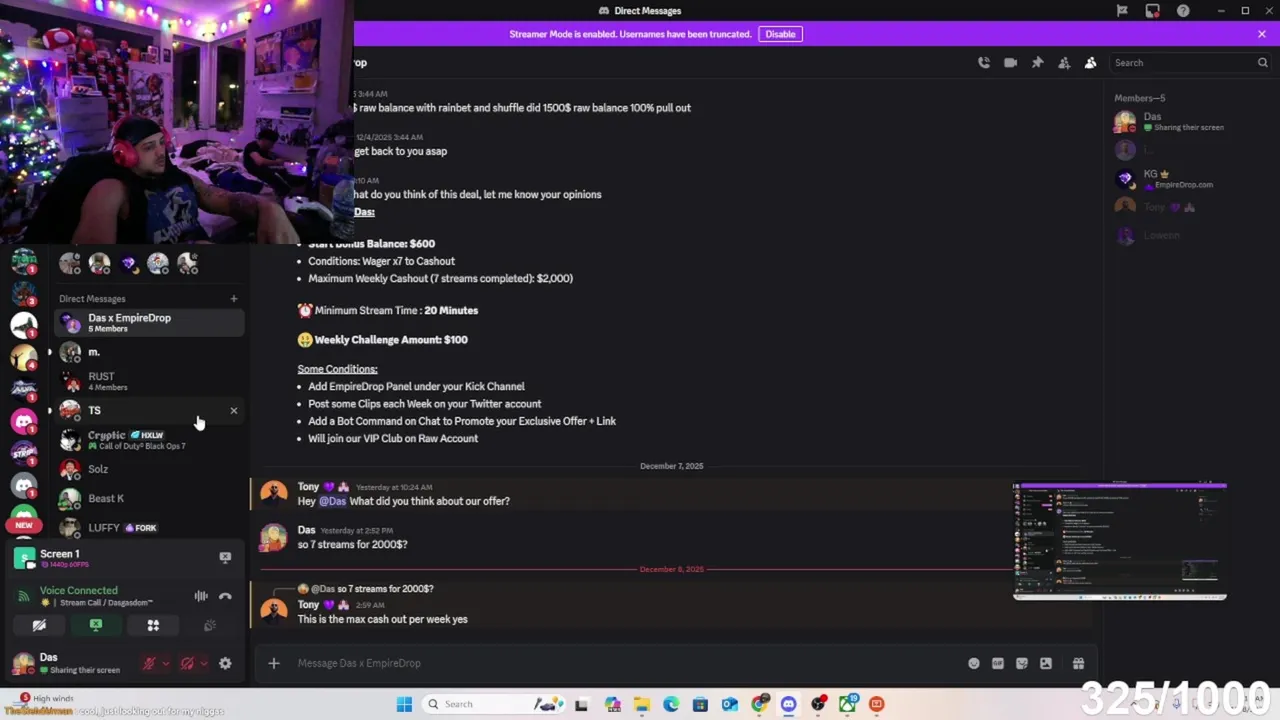Open Xbox app from the taskbar
The image size is (1280, 720).
click(x=847, y=704)
